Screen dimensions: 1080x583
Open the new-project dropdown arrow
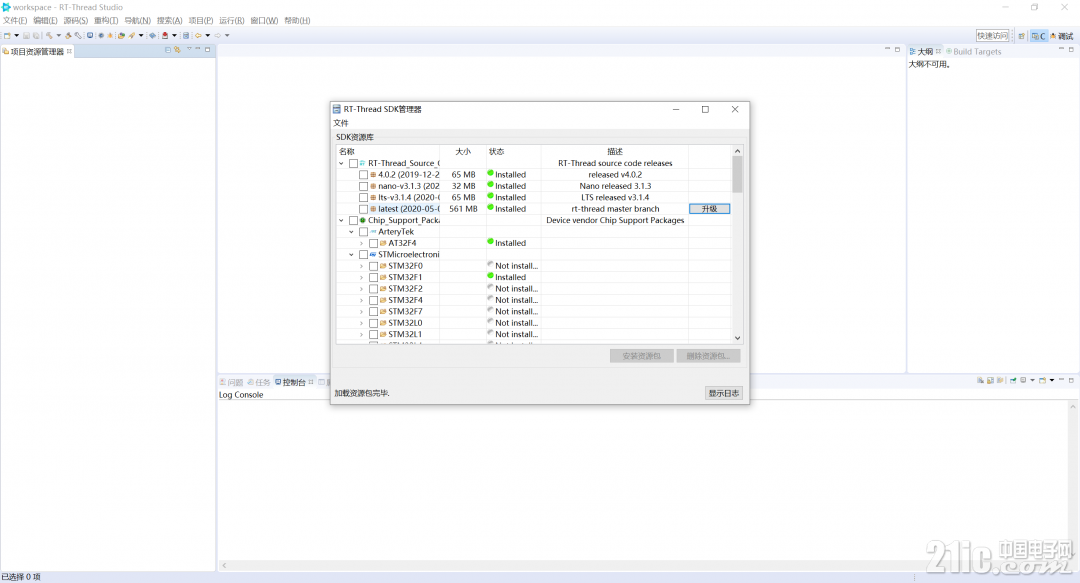point(17,35)
